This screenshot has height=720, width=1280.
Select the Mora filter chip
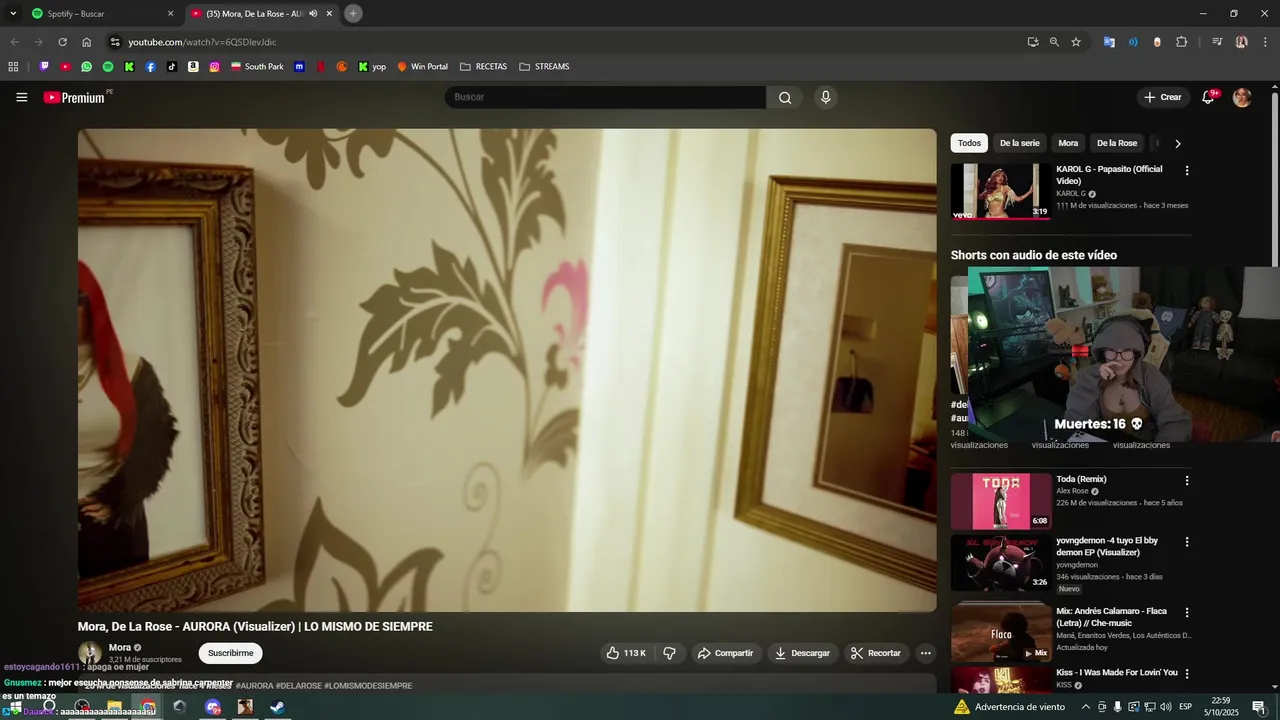(1068, 143)
